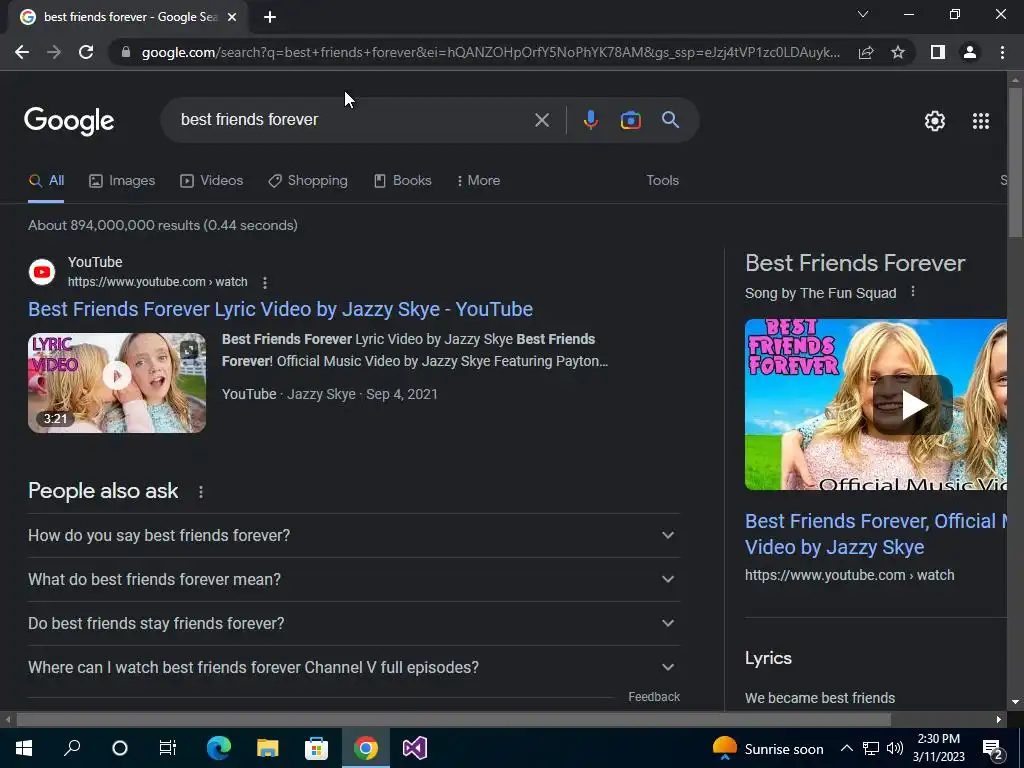
Task: Reload the Google search page
Action: (x=86, y=52)
